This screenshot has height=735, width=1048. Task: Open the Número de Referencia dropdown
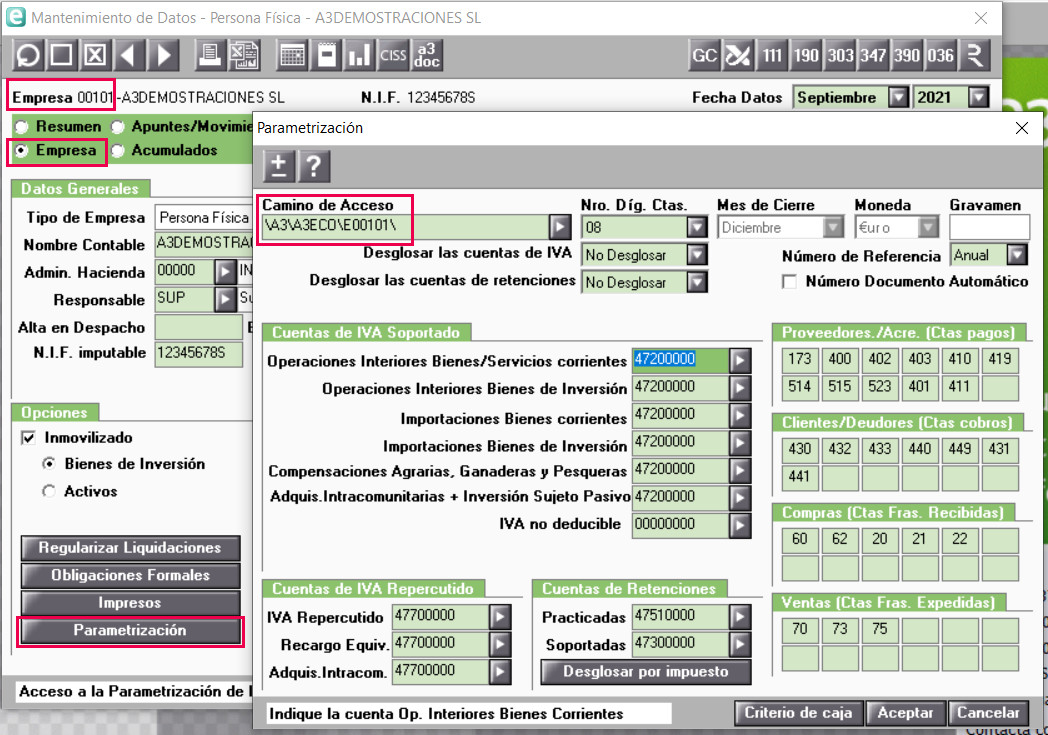pos(1016,255)
